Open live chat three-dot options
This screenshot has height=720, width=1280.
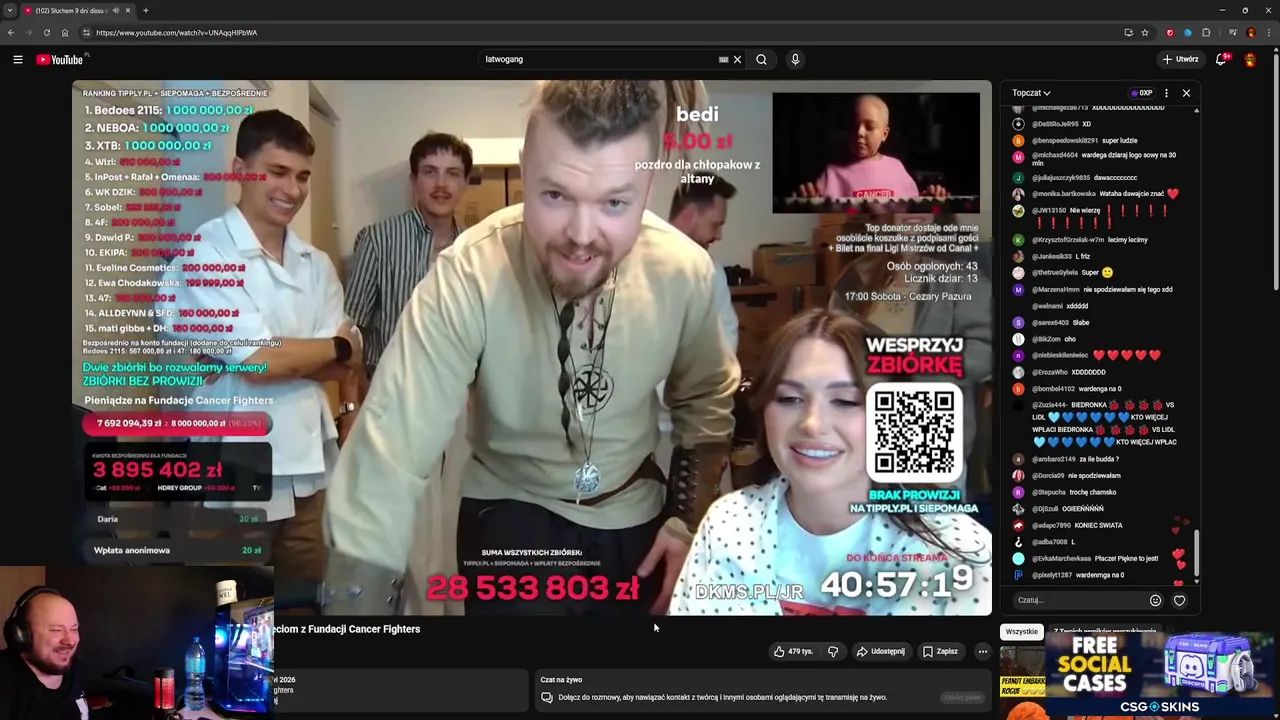click(1166, 93)
